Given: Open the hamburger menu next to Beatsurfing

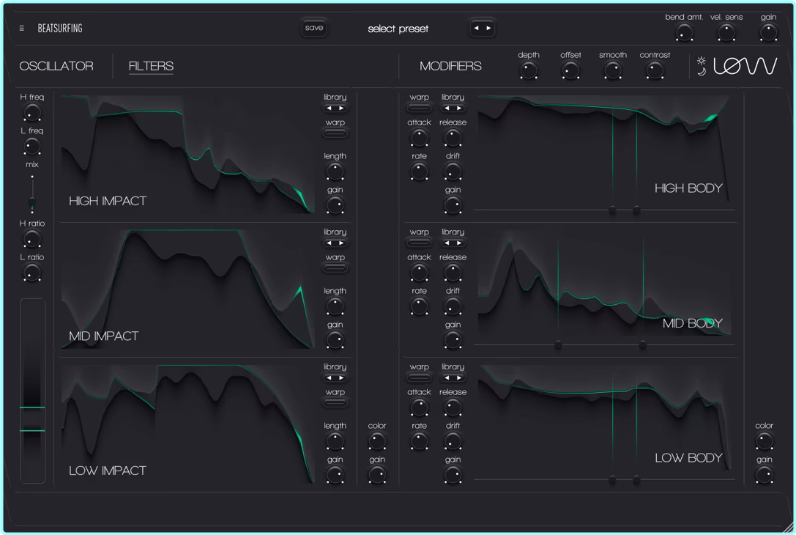Looking at the screenshot, I should tap(21, 28).
